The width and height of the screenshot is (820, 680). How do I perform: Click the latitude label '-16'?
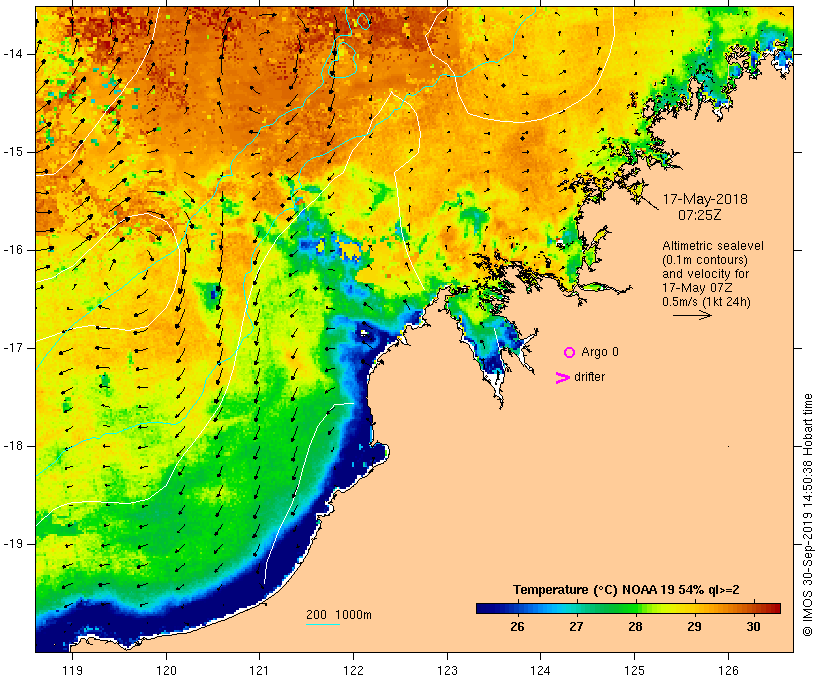pyautogui.click(x=13, y=250)
